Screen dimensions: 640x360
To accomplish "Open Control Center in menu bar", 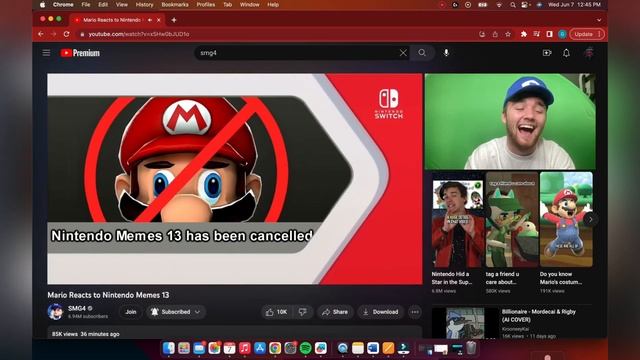I will [525, 5].
